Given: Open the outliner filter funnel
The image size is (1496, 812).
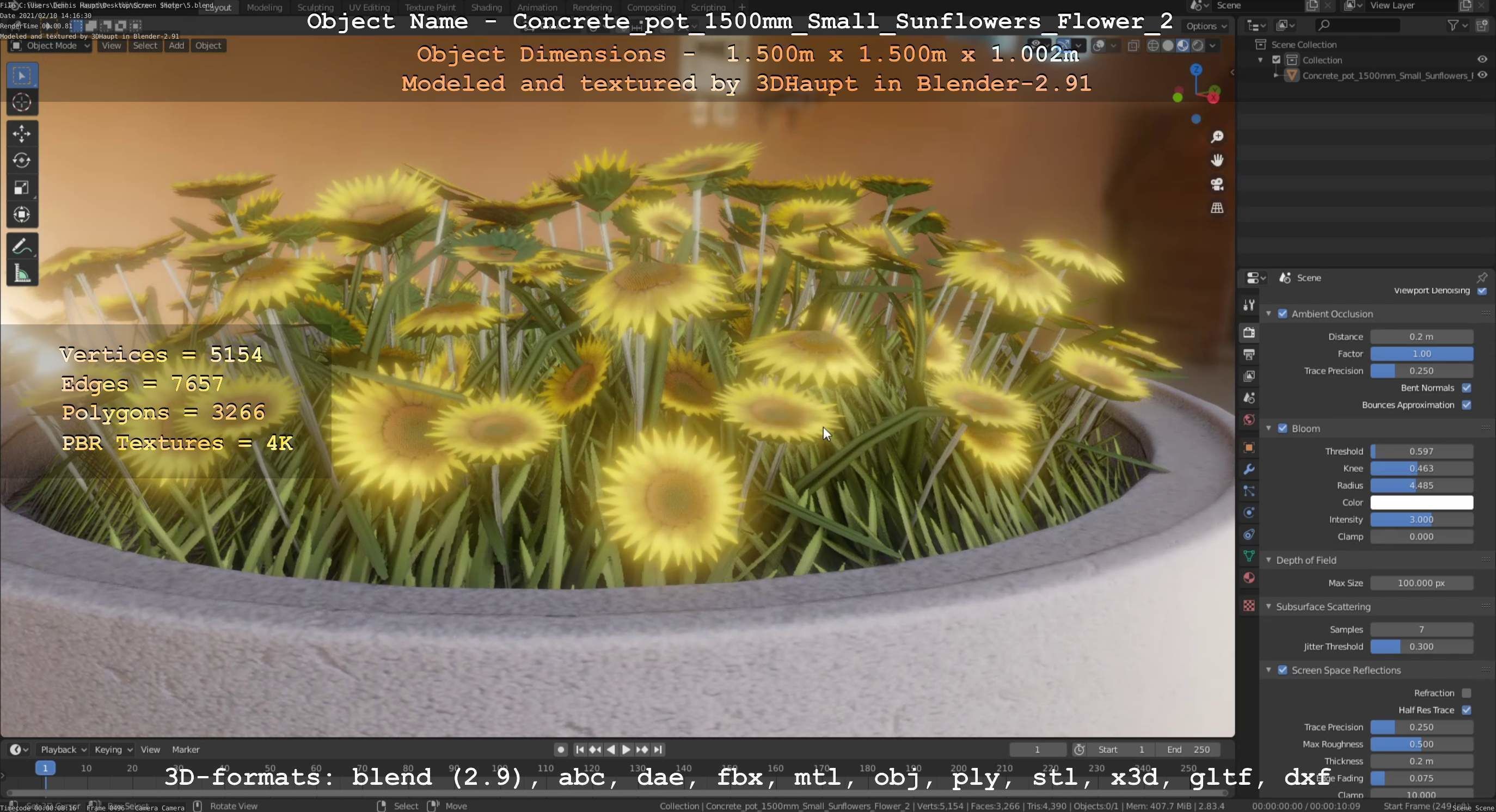Looking at the screenshot, I should (1453, 25).
